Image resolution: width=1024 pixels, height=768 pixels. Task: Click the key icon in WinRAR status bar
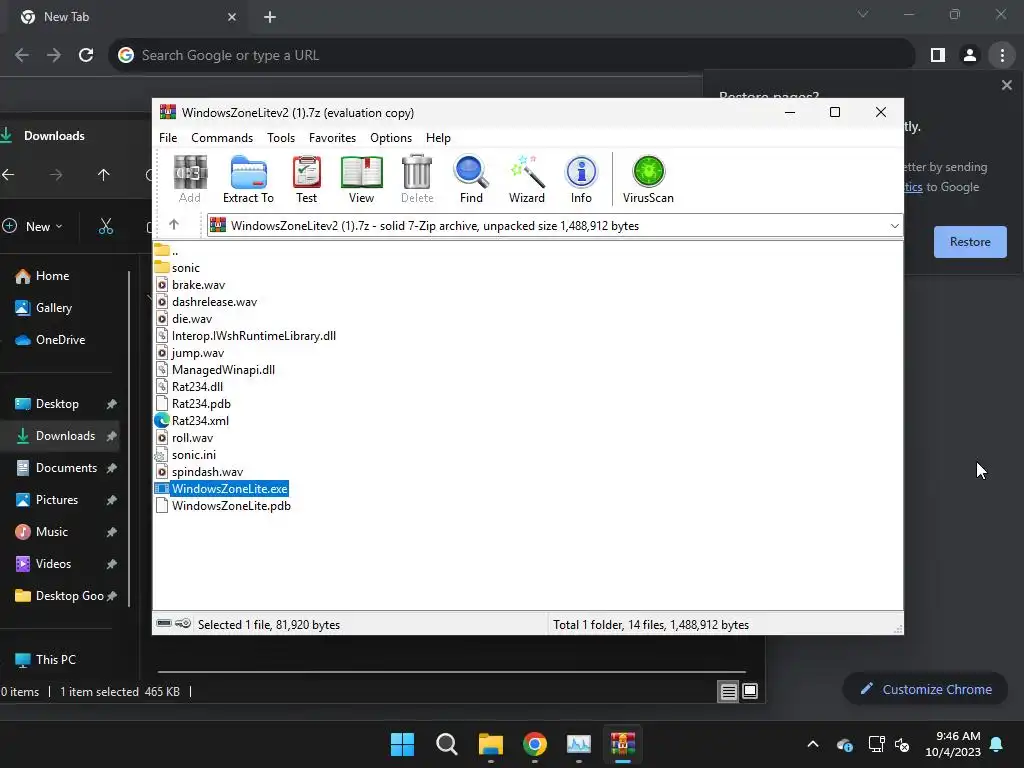point(184,624)
